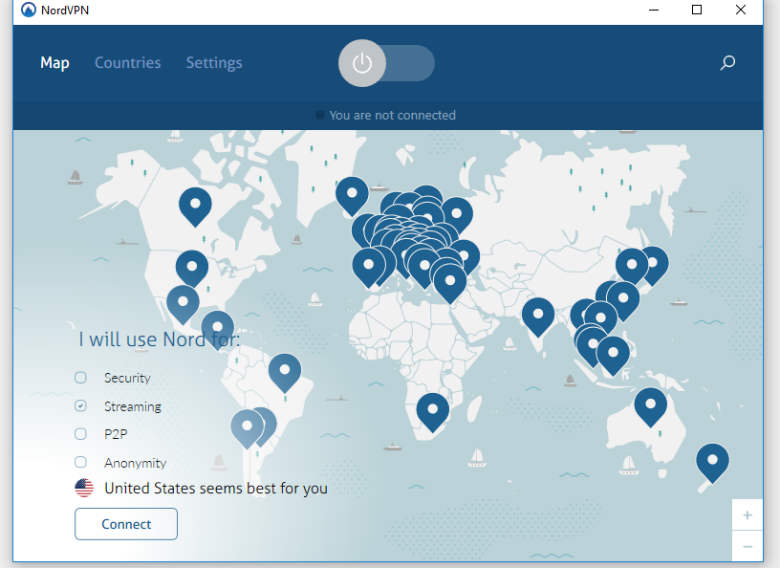Click the Connect button
This screenshot has width=780, height=568.
pos(126,524)
